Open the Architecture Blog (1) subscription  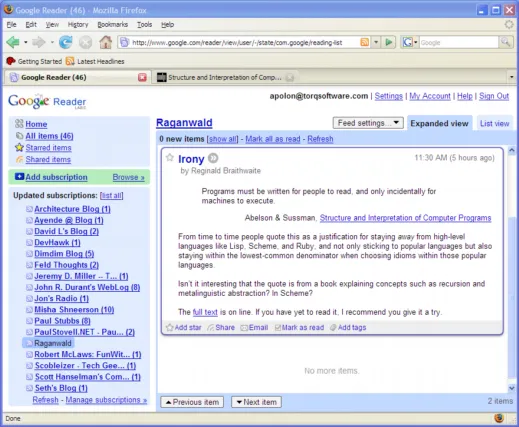click(x=72, y=209)
